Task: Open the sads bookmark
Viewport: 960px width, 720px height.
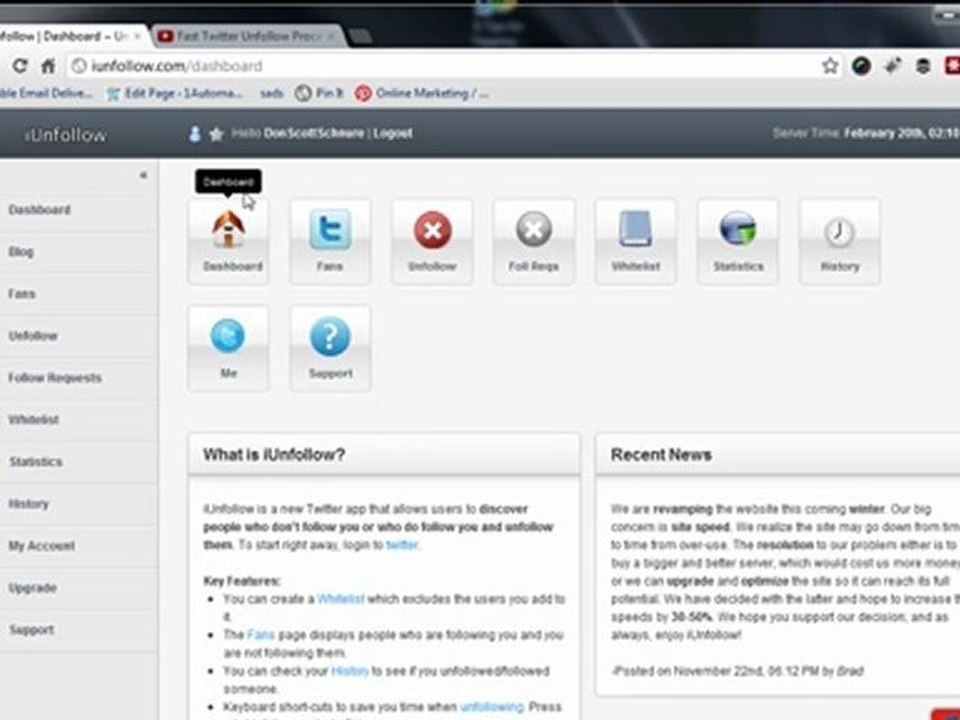Action: [x=271, y=93]
